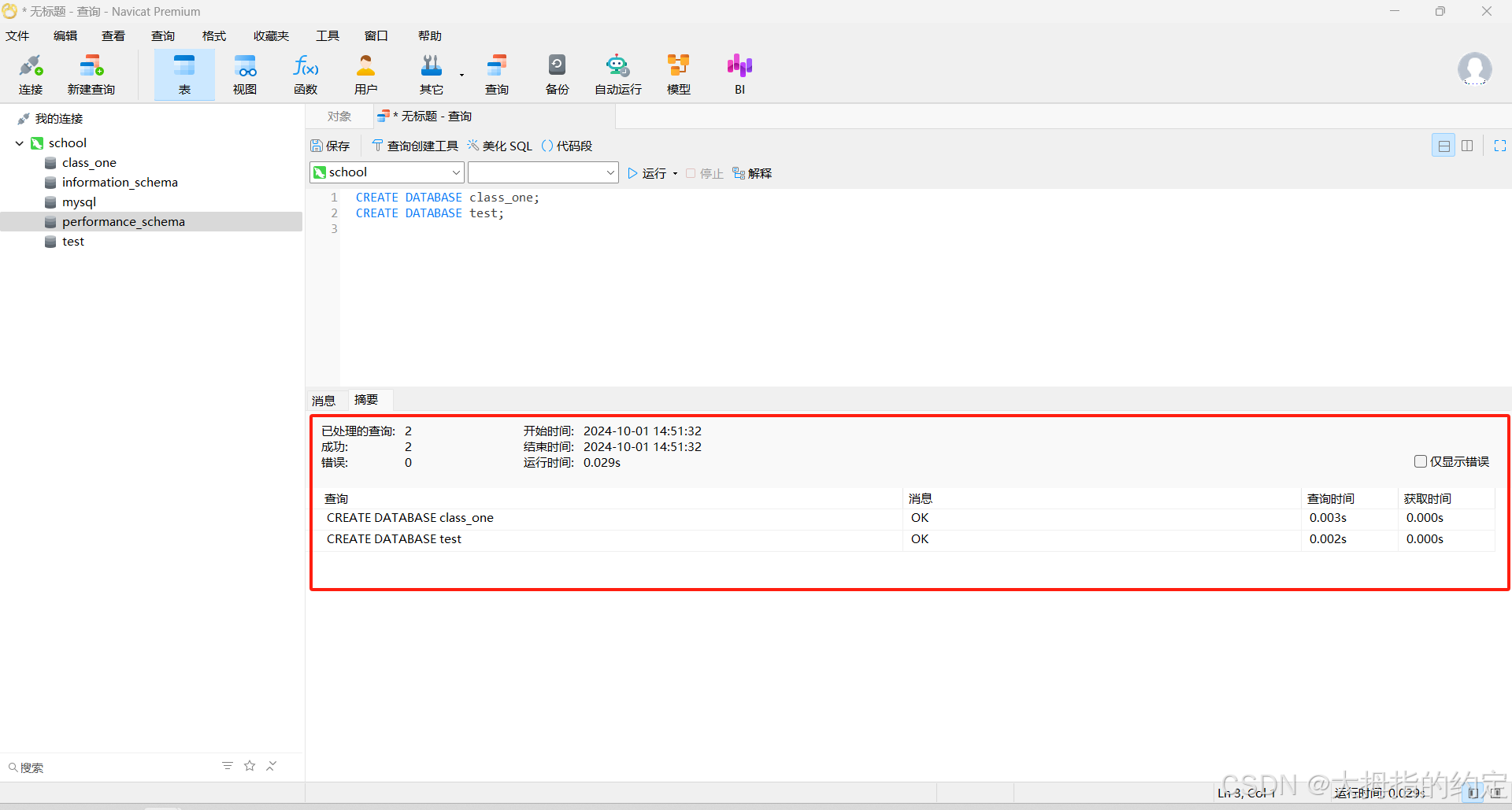1512x810 pixels.
Task: Open the empty database selection dropdown
Action: 543,172
